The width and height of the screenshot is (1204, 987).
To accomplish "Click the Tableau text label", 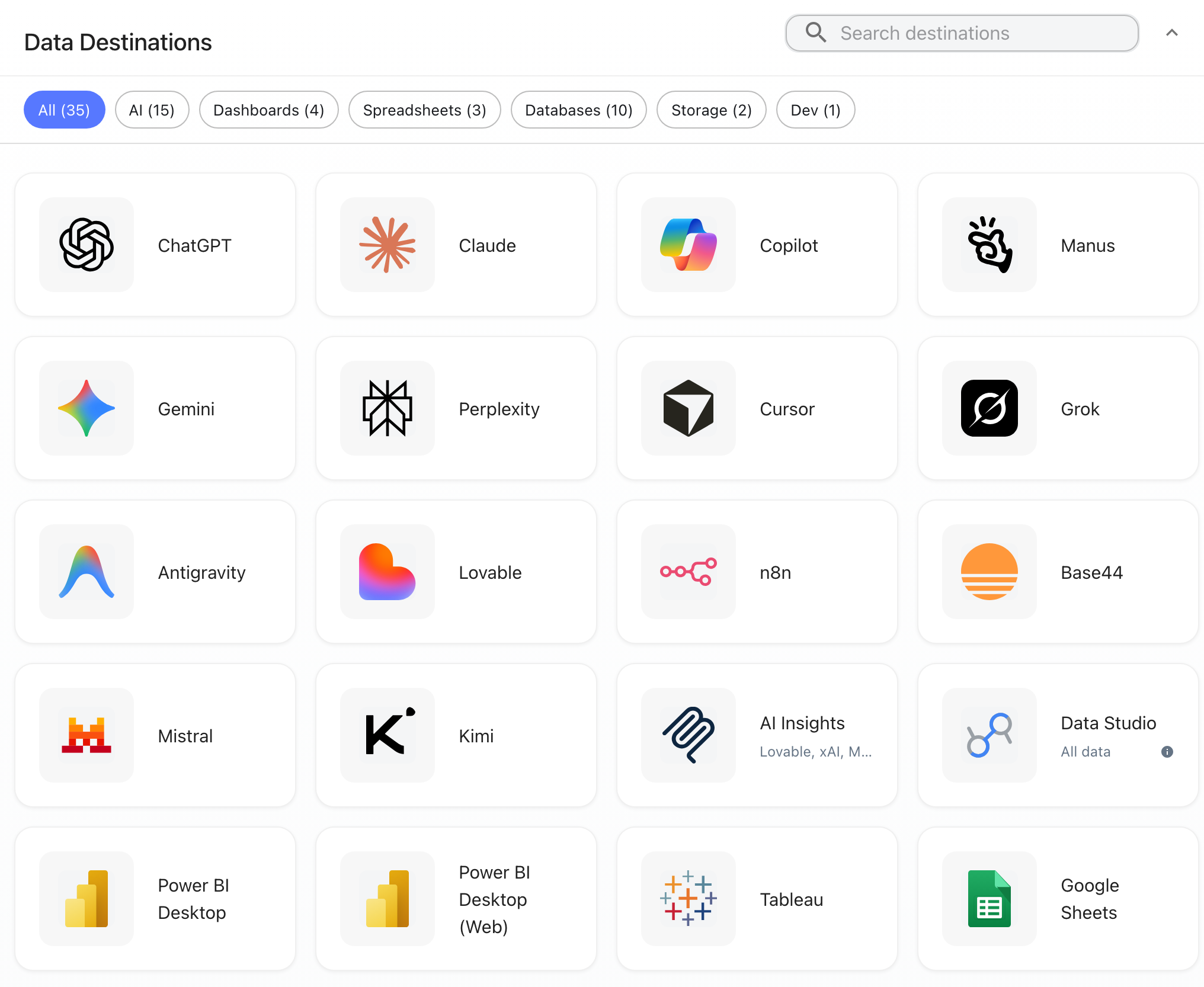I will (x=792, y=899).
